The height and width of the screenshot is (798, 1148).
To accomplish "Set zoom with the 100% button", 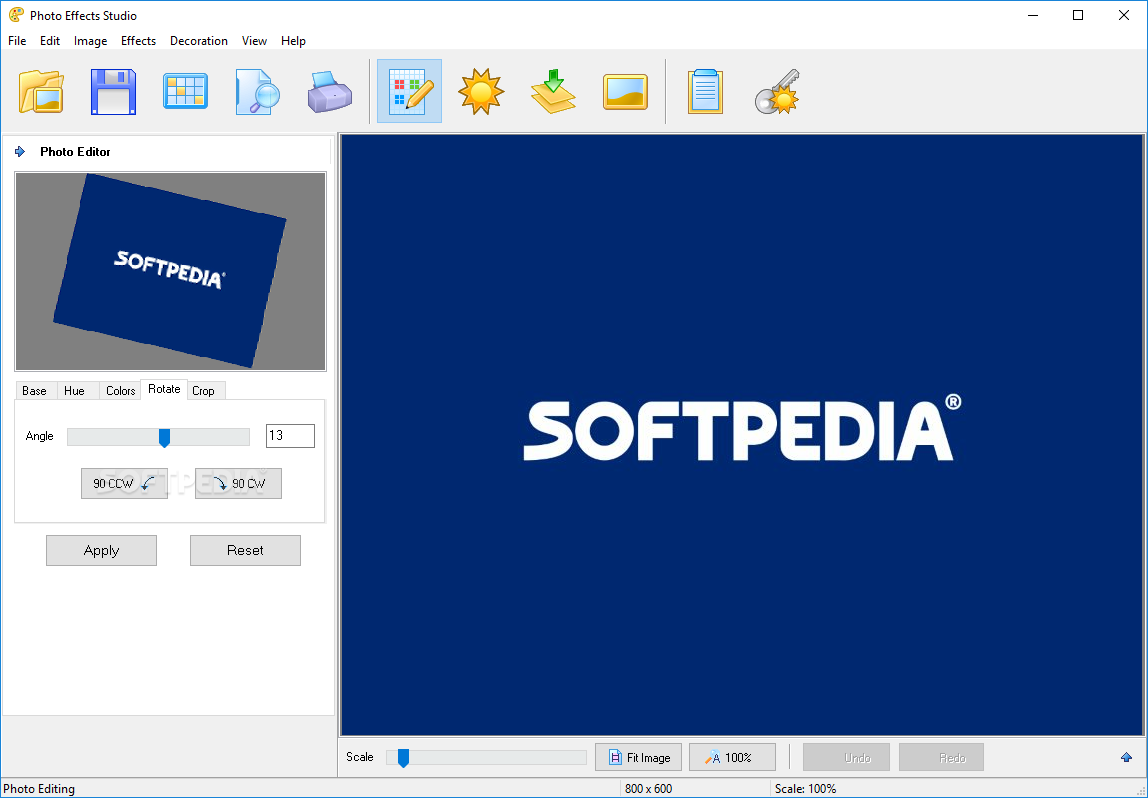I will click(732, 758).
